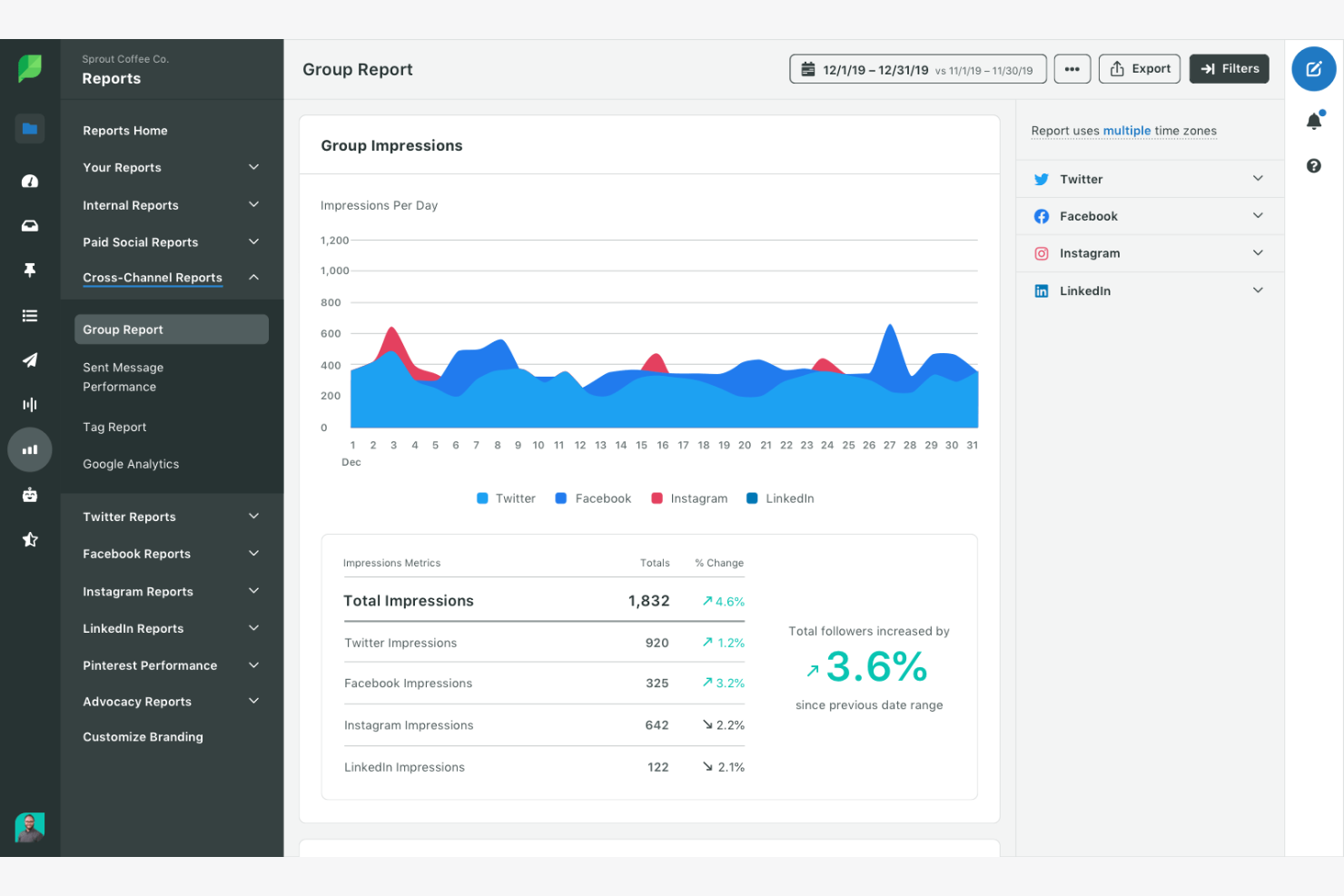Screen dimensions: 1344x896
Task: Expand LinkedIn Reports section
Action: (x=172, y=628)
